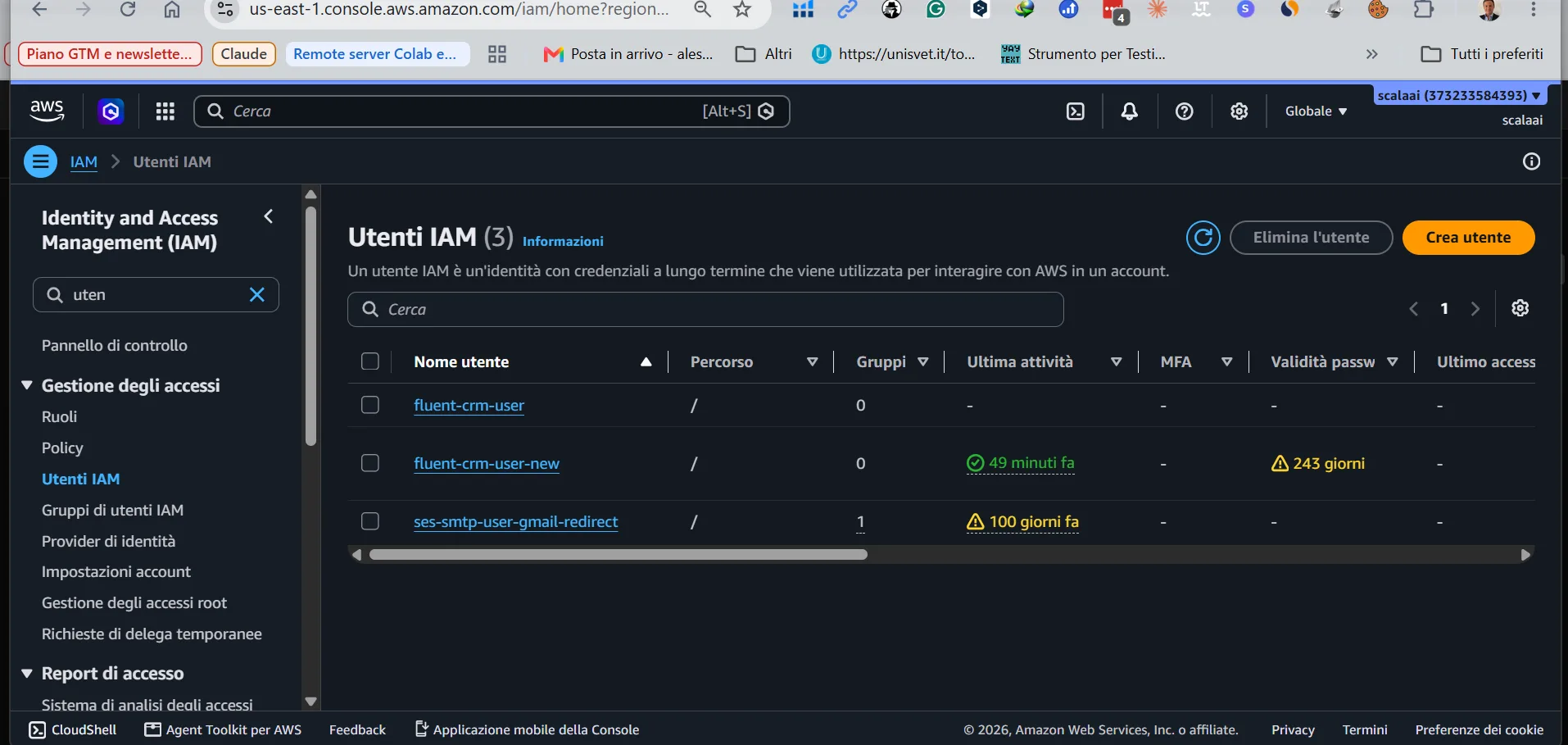This screenshot has width=1568, height=745.
Task: Open browser extensions puzzle icon
Action: (x=1424, y=10)
